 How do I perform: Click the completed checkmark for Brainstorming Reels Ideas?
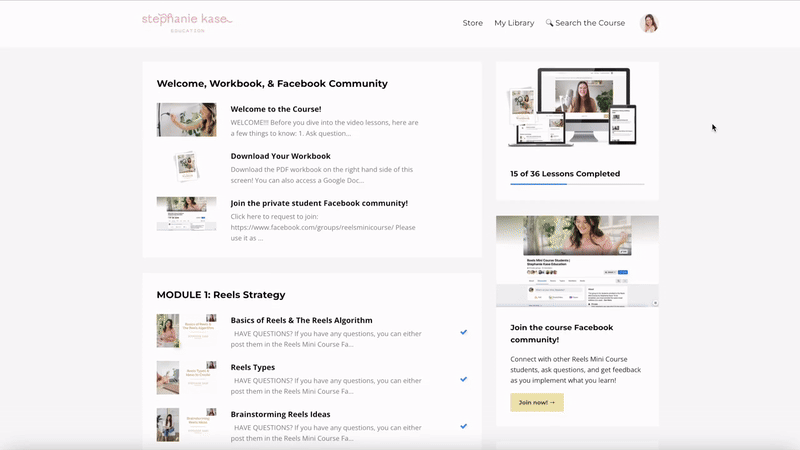coord(463,426)
